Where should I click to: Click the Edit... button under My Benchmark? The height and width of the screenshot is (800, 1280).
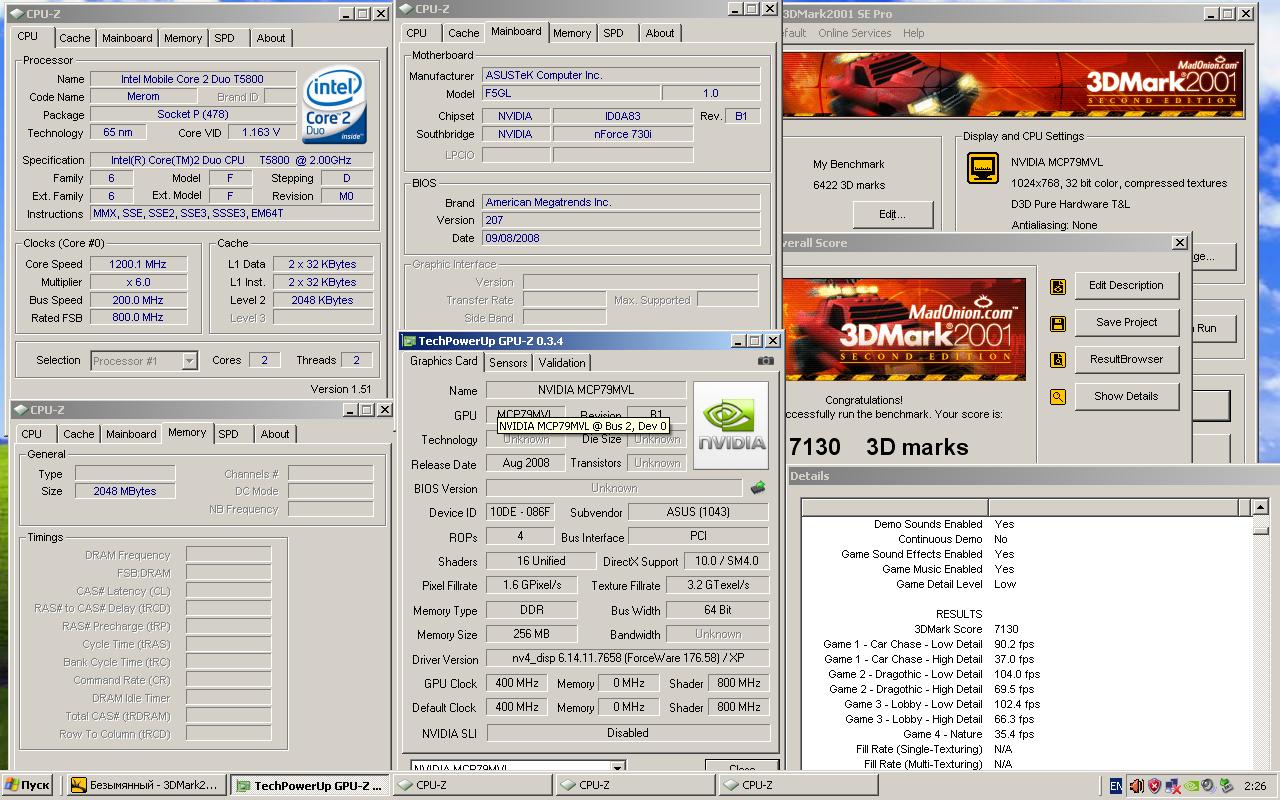[892, 214]
